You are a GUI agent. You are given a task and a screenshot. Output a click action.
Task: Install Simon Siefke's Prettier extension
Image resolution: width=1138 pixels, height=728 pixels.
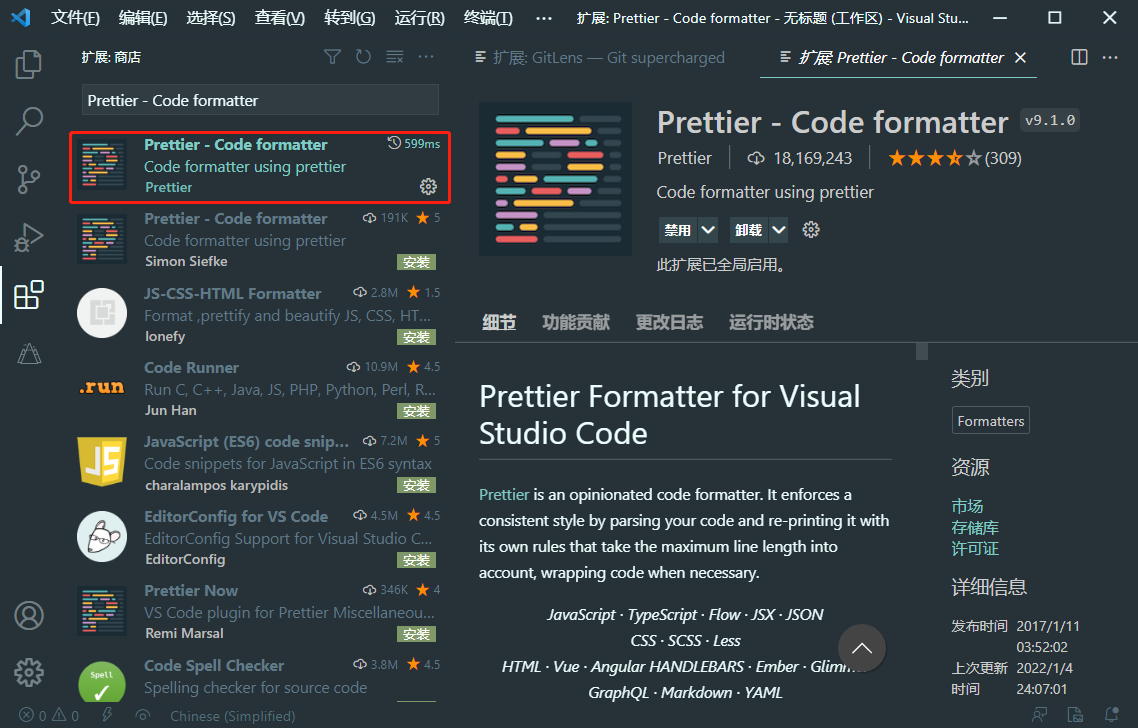(x=417, y=262)
